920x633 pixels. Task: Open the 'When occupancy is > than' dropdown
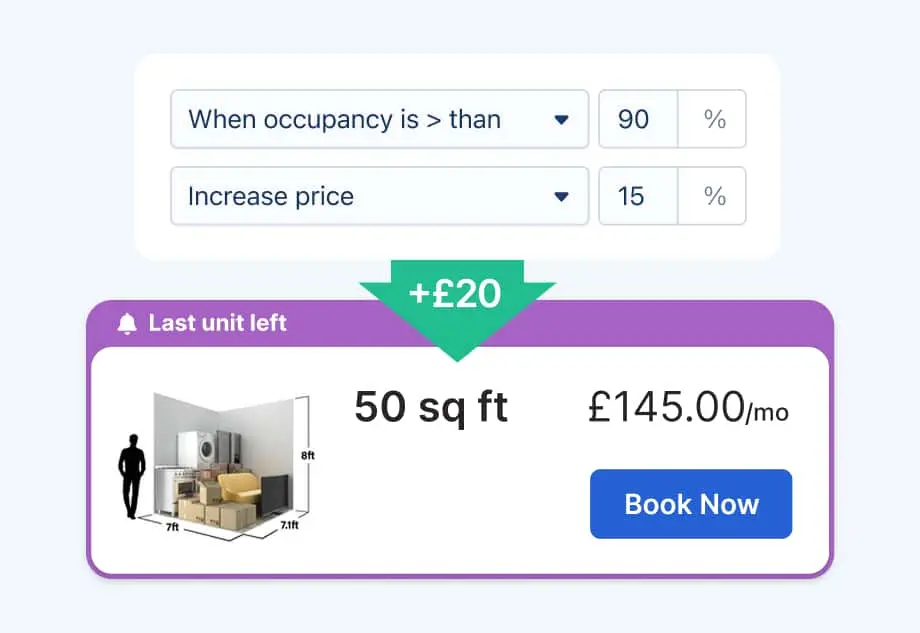coord(379,119)
